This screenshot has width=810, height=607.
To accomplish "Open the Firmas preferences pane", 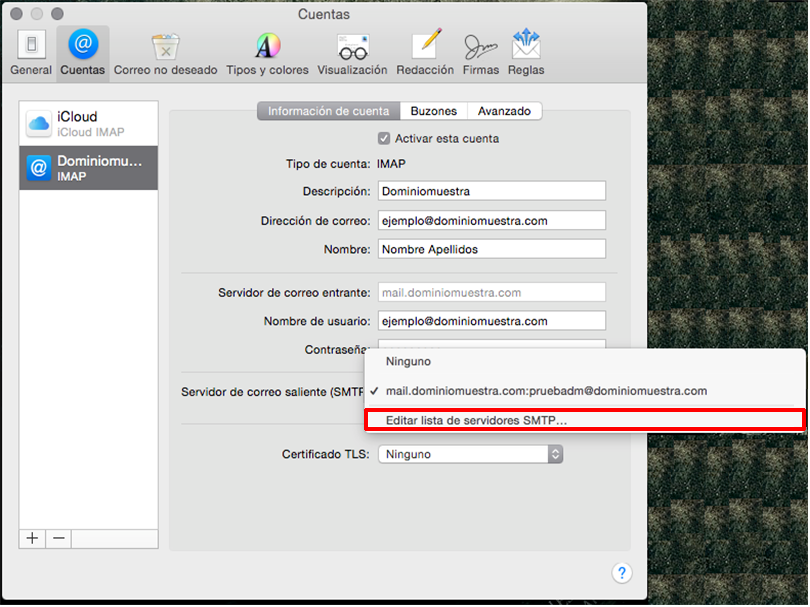I will 480,53.
